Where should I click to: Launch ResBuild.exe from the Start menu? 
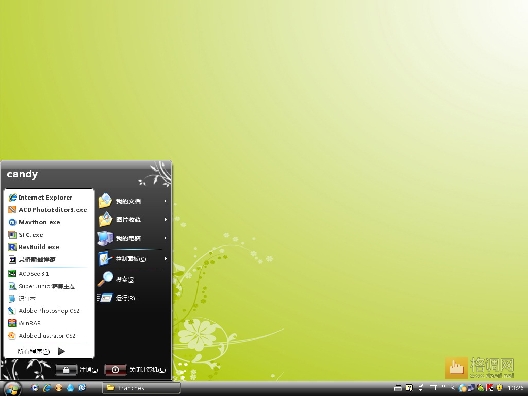[34, 247]
